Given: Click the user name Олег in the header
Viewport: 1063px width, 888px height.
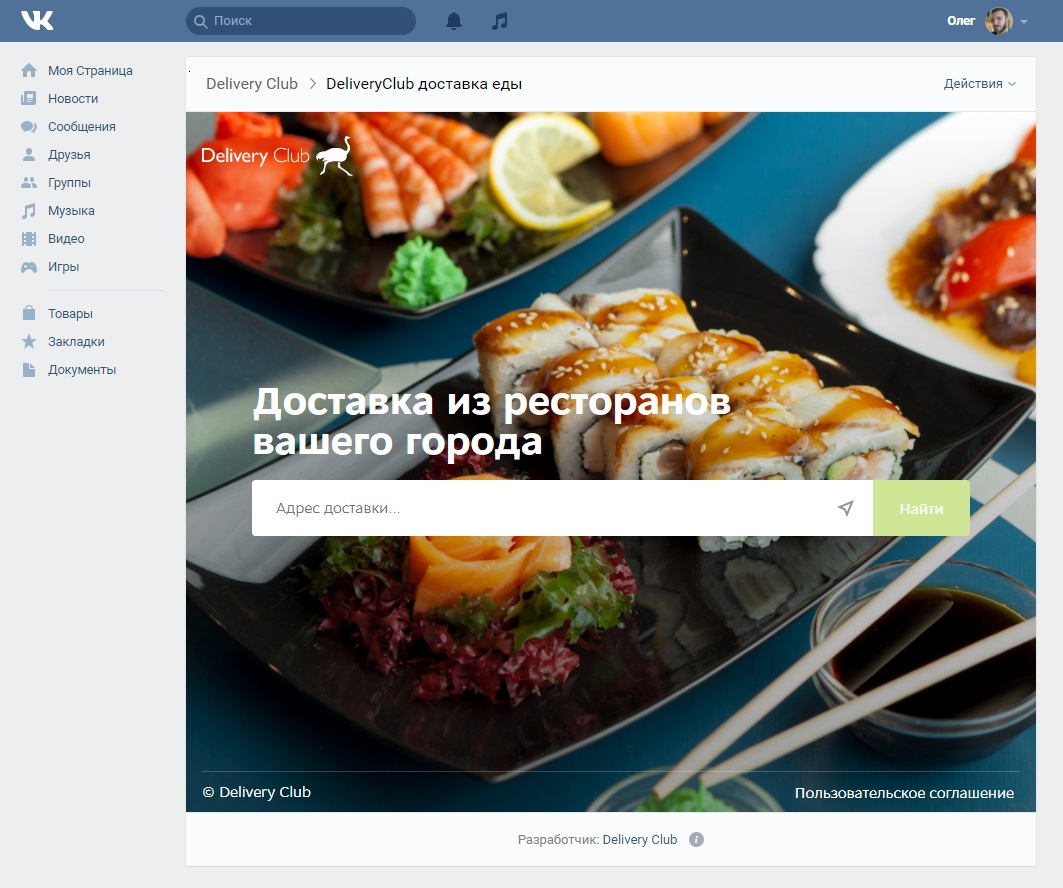Looking at the screenshot, I should pyautogui.click(x=961, y=21).
